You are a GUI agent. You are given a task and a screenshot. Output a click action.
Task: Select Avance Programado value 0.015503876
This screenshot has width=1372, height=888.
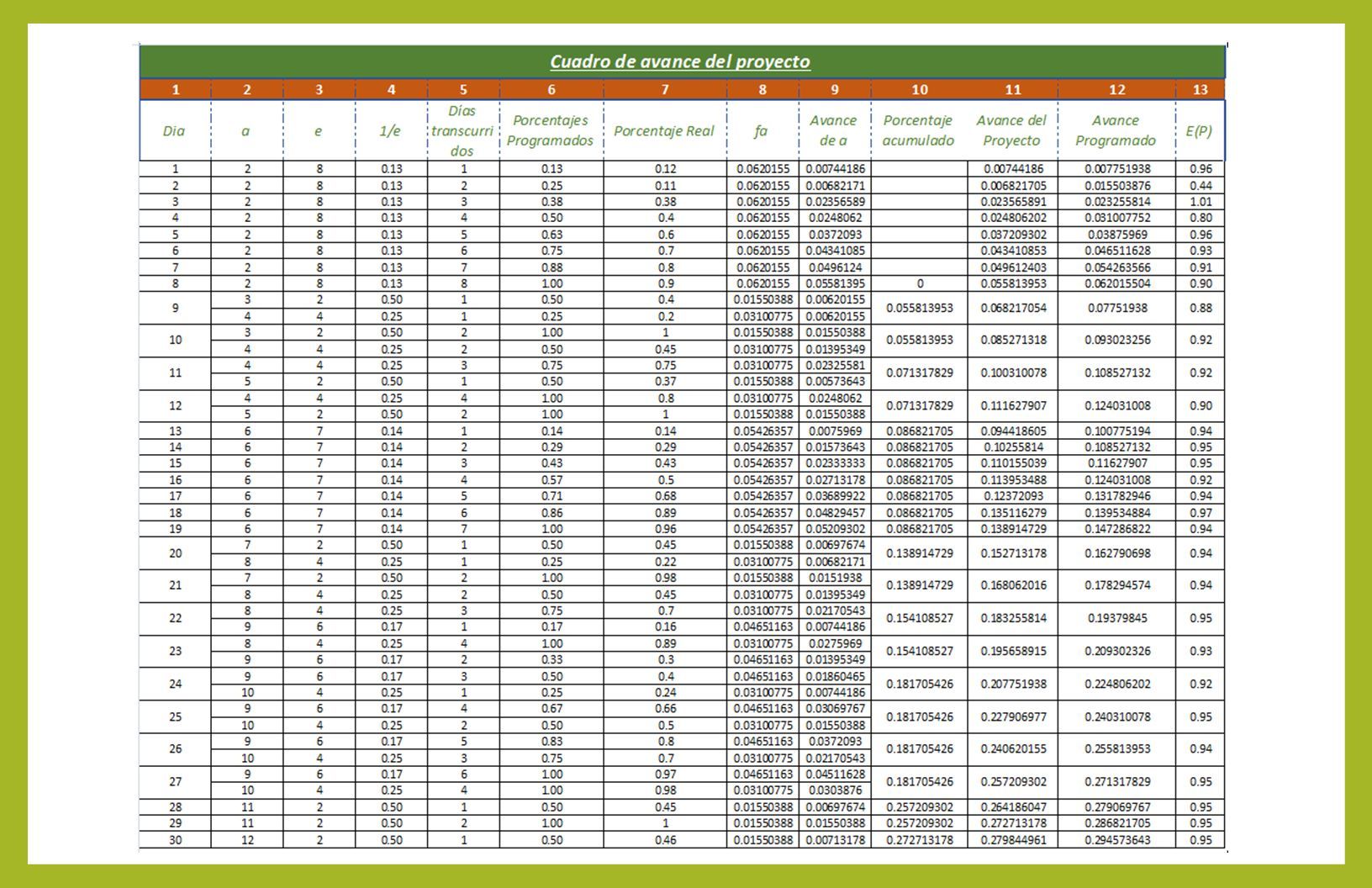click(1117, 185)
